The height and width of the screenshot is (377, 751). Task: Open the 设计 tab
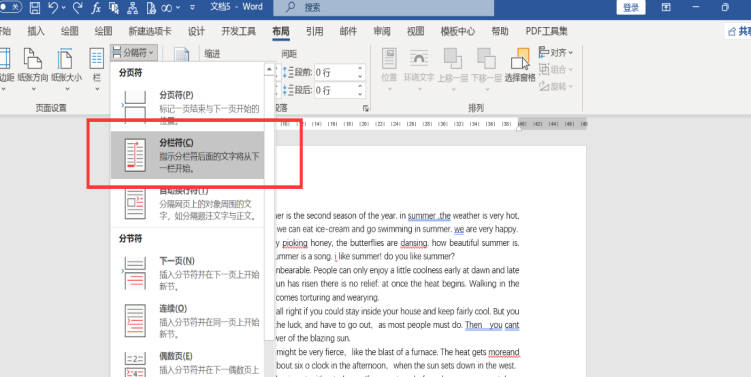196,31
